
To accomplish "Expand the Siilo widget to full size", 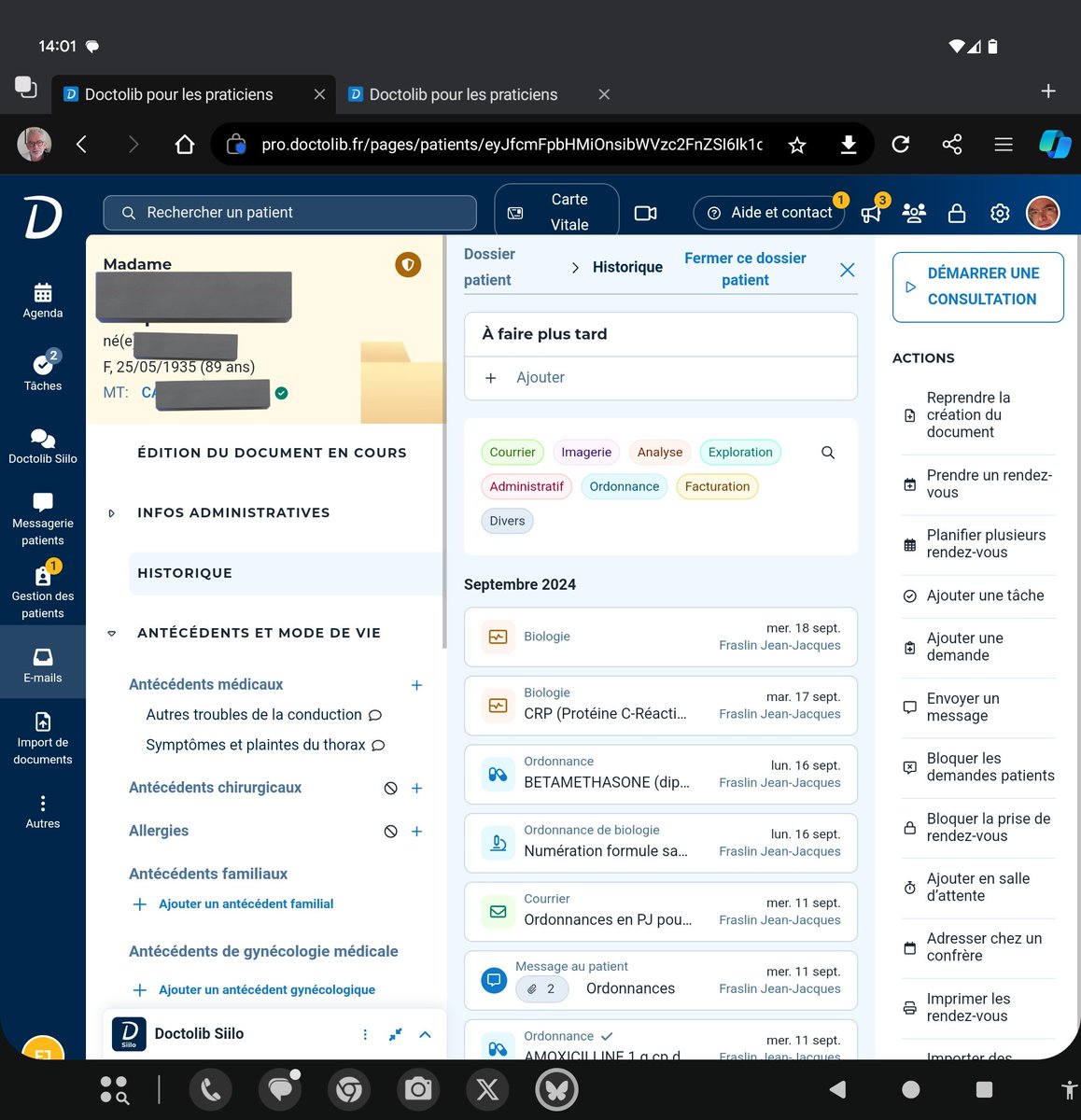I will point(396,1034).
